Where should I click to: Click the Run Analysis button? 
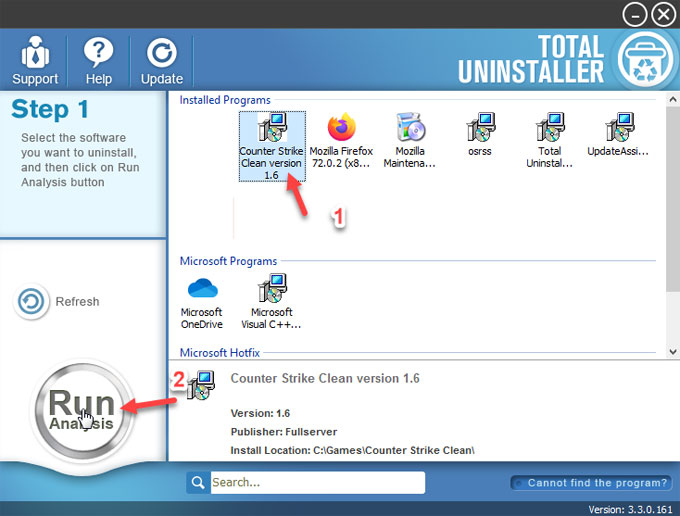pyautogui.click(x=82, y=409)
